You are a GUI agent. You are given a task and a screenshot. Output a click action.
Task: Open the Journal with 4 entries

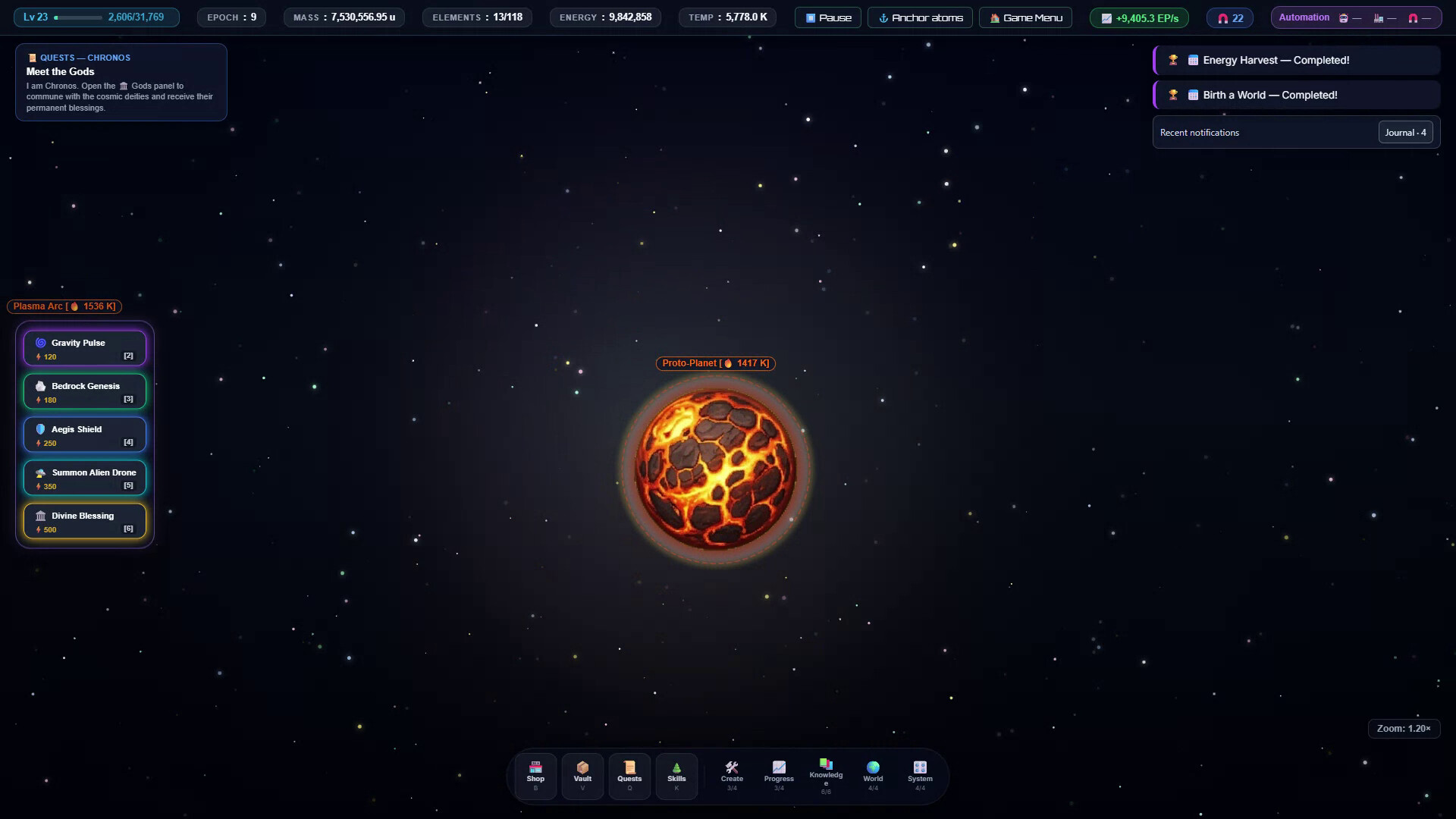pyautogui.click(x=1405, y=133)
